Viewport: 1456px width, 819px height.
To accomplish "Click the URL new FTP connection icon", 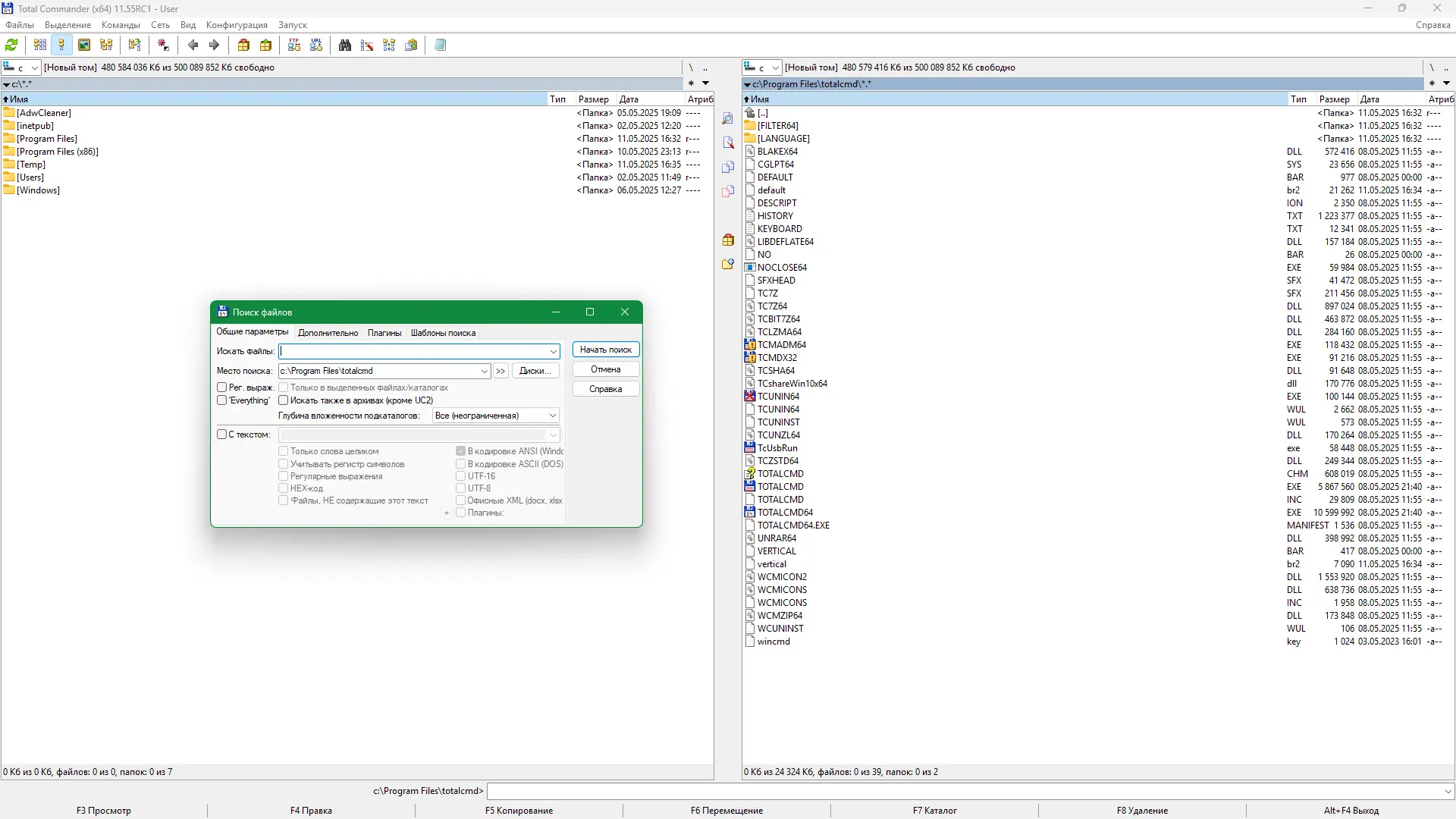I will [316, 45].
